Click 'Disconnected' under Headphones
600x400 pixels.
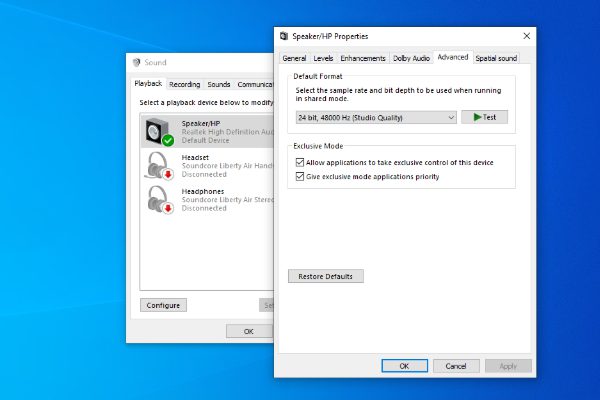(x=204, y=208)
